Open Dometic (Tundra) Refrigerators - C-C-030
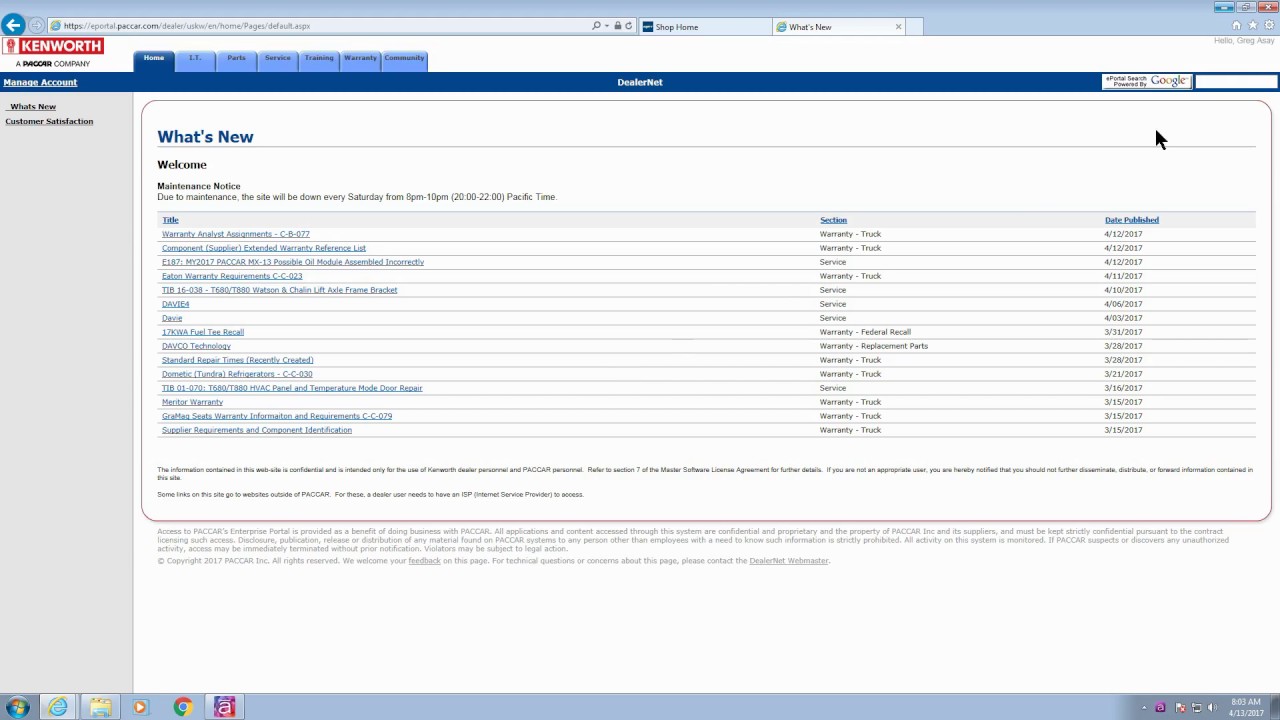Image resolution: width=1280 pixels, height=720 pixels. (237, 374)
